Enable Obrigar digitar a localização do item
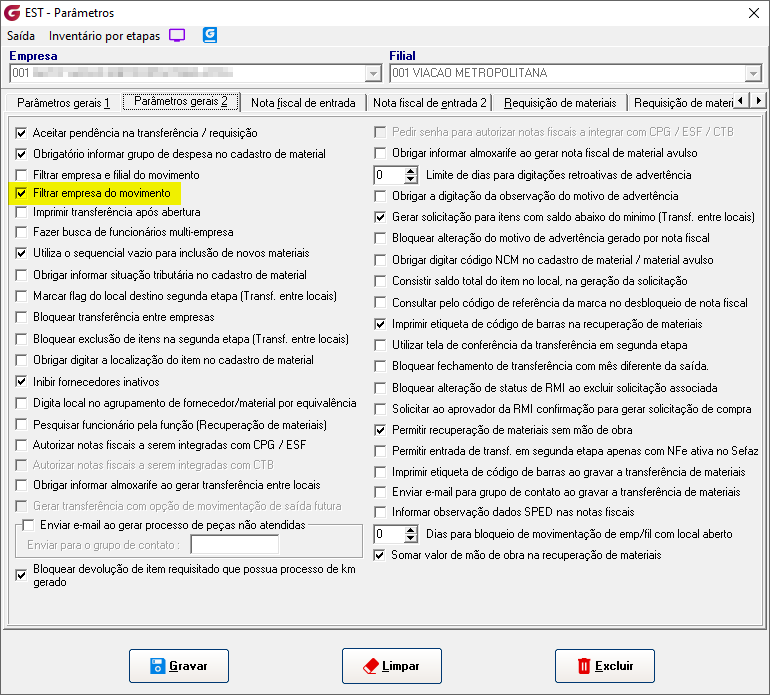Image resolution: width=770 pixels, height=695 pixels. point(21,360)
